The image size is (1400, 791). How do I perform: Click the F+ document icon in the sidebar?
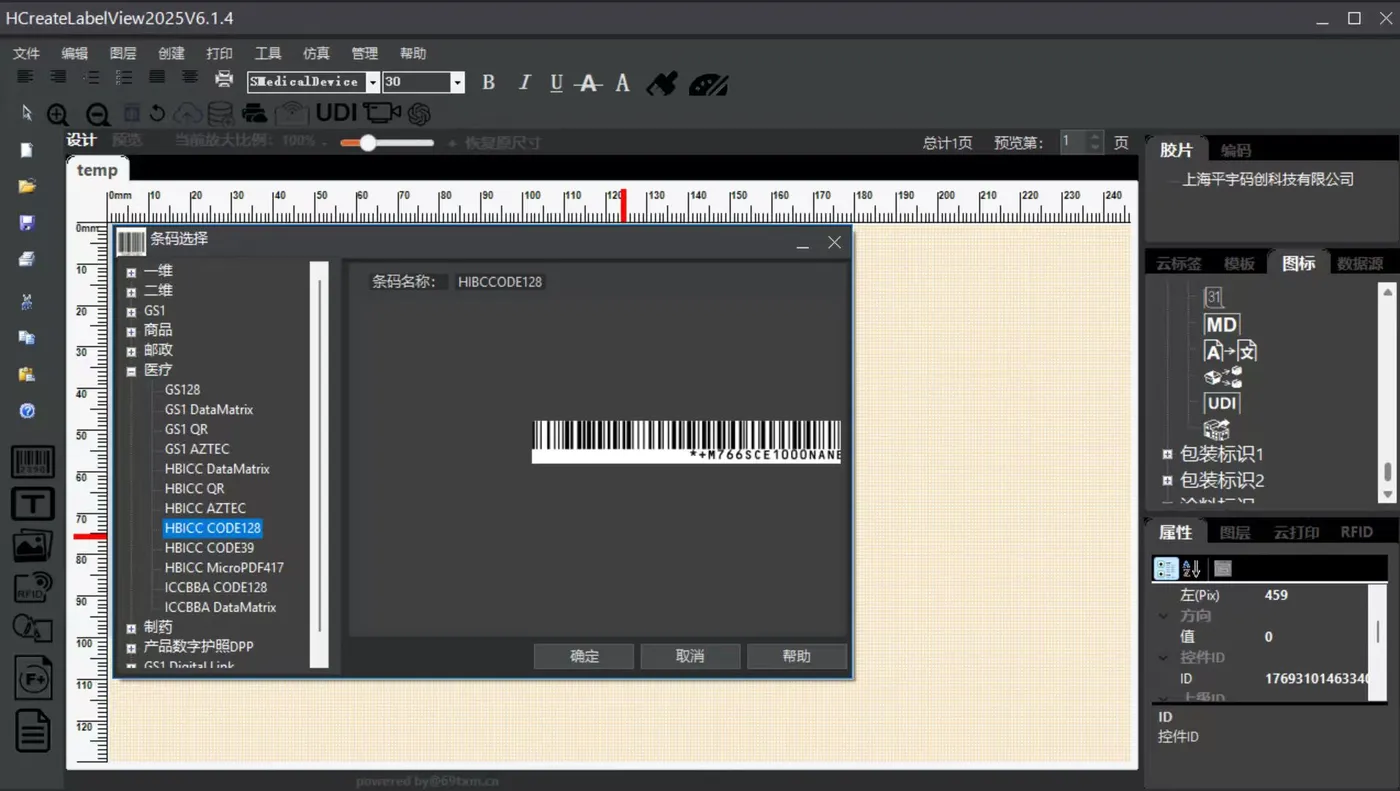(x=33, y=679)
